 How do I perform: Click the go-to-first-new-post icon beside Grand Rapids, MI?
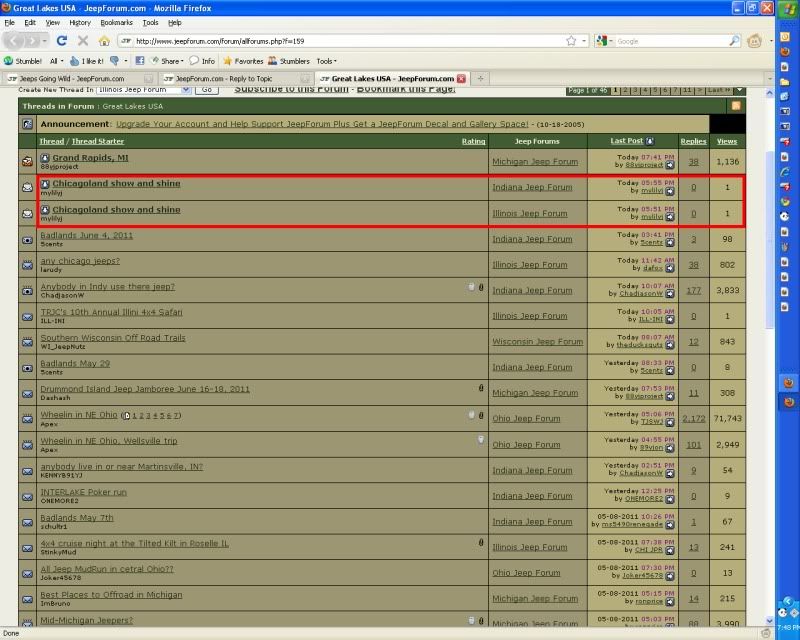click(x=45, y=158)
